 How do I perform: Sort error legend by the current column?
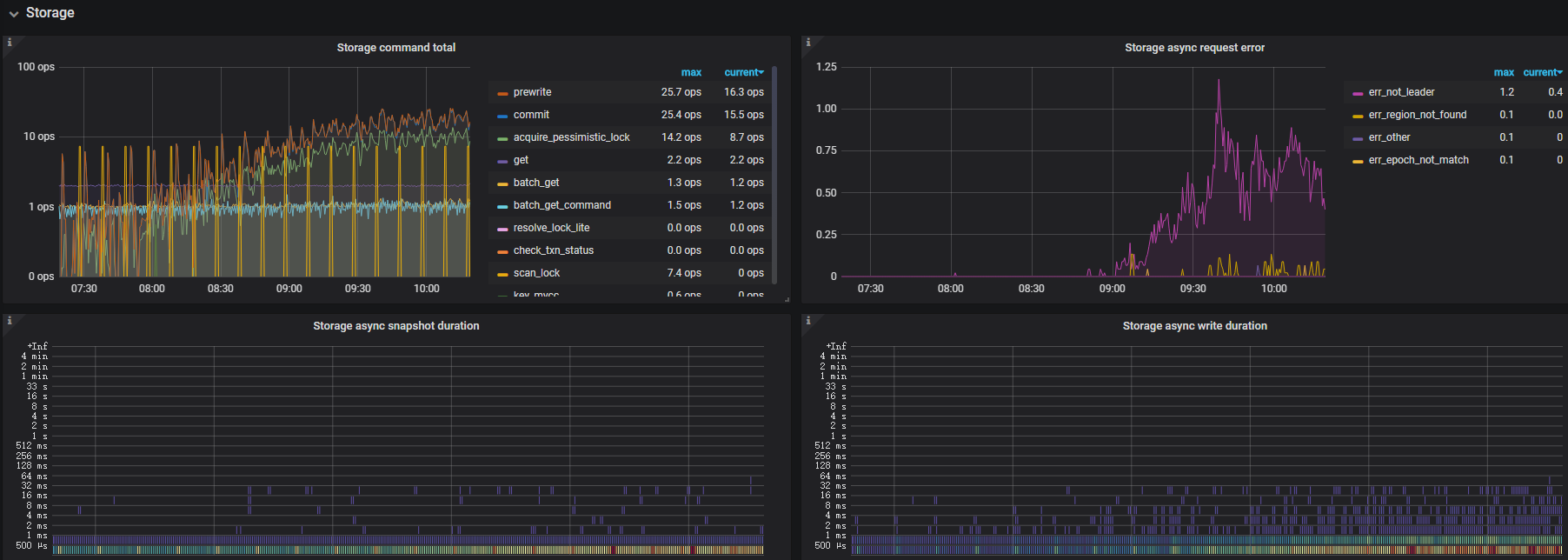tap(1542, 73)
